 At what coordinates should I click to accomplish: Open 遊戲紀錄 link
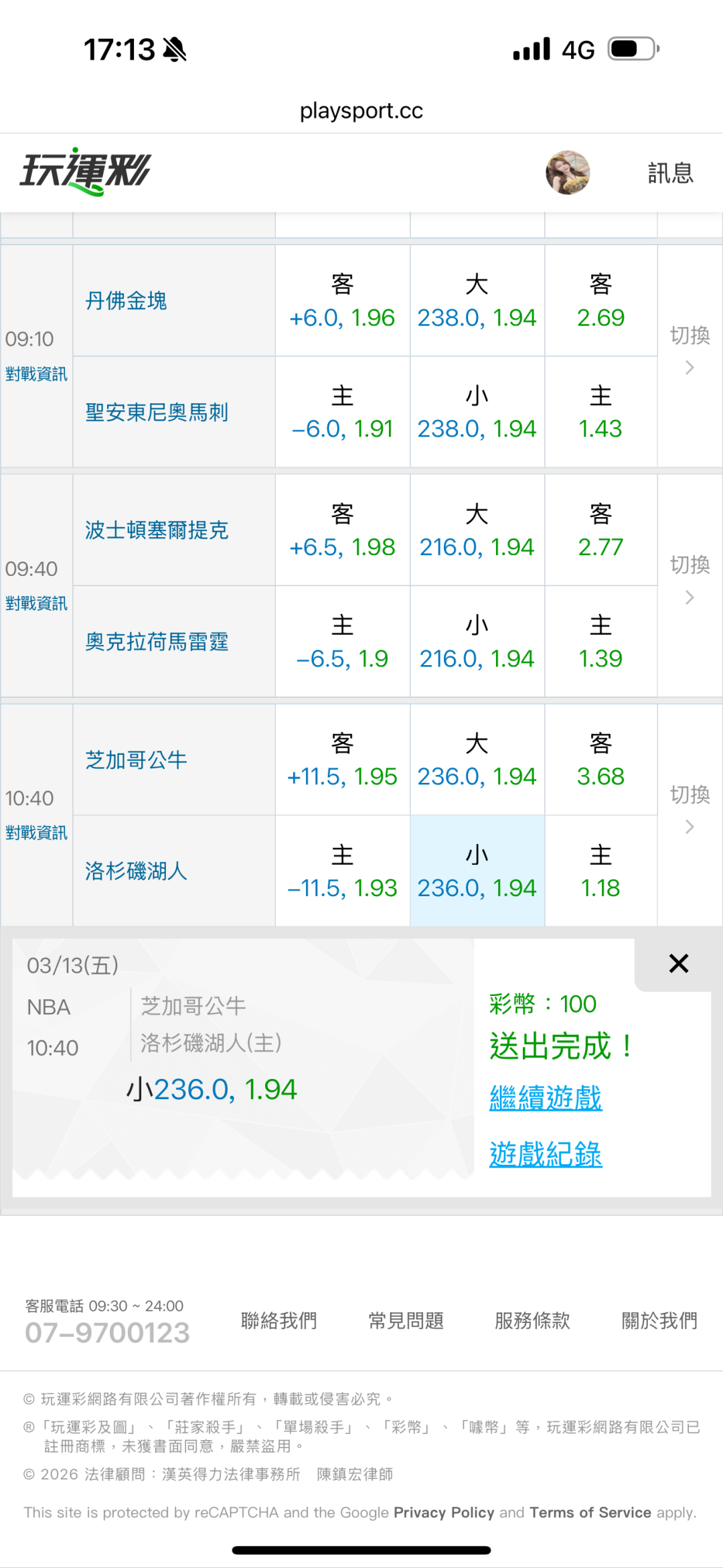pos(546,1155)
